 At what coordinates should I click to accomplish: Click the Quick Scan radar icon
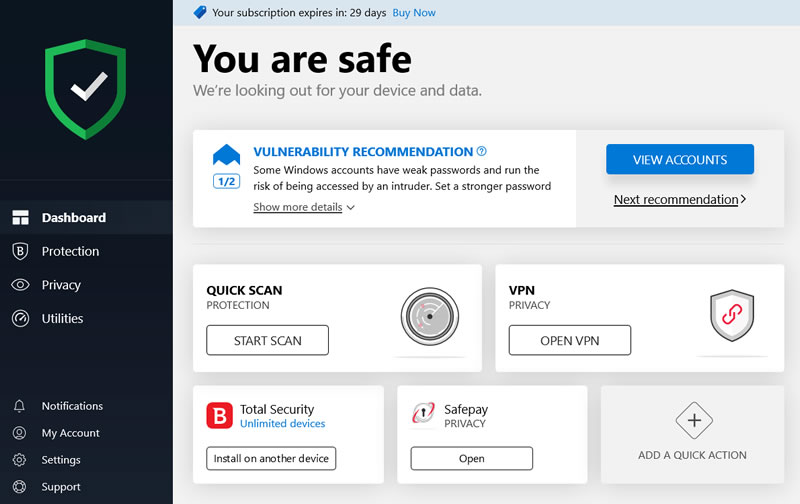pos(430,316)
